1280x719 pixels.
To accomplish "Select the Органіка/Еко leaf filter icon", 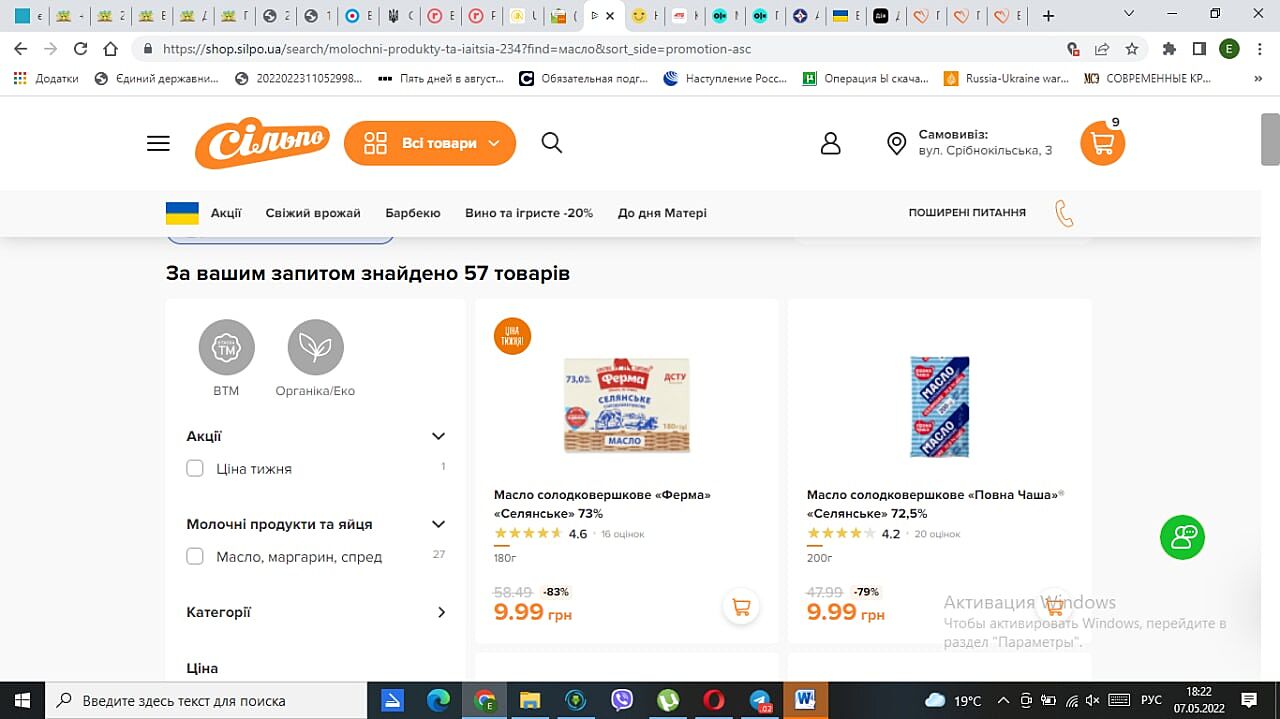I will 315,348.
